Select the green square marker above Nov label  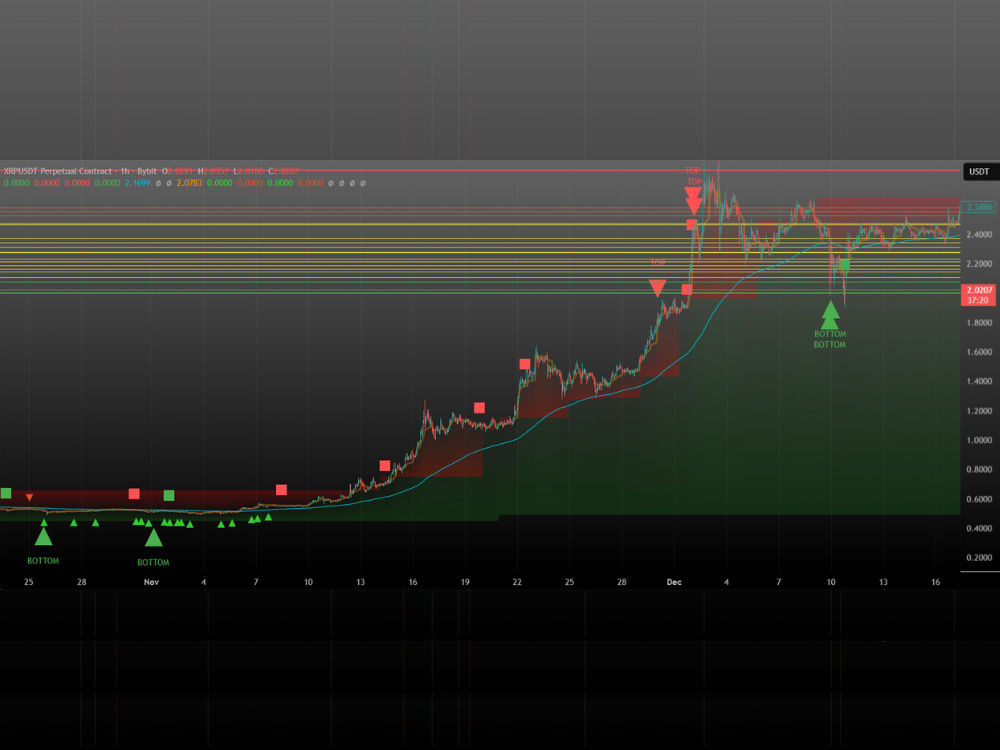(169, 496)
